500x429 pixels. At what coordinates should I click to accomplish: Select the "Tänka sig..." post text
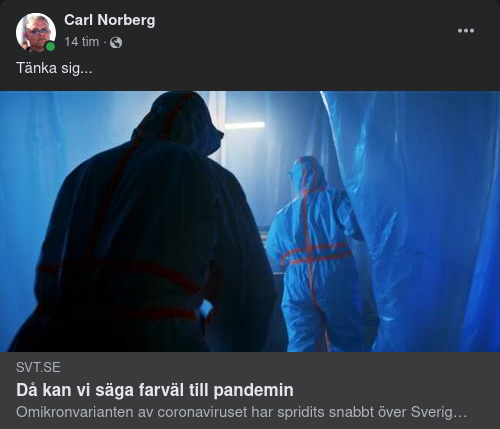tap(54, 68)
